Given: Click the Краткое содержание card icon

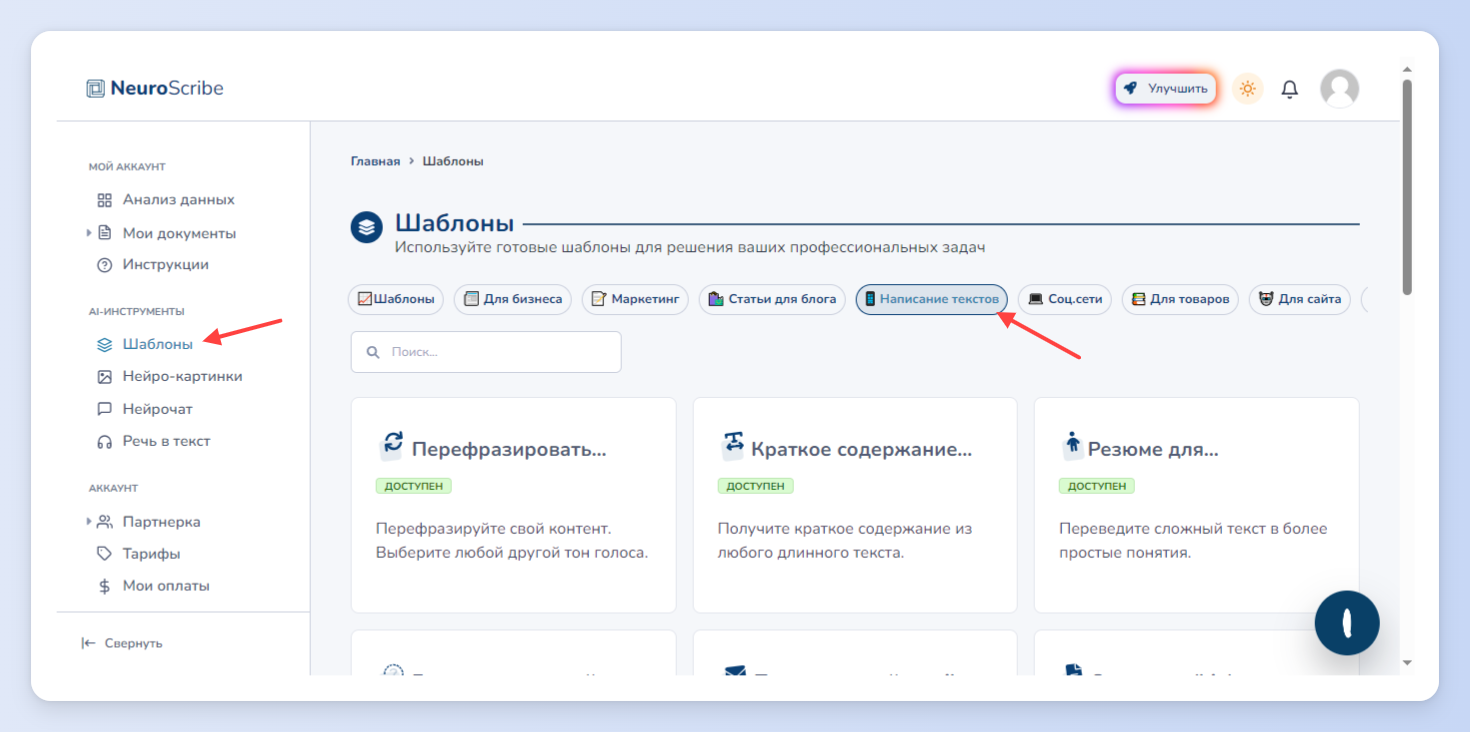Looking at the screenshot, I should pos(733,444).
